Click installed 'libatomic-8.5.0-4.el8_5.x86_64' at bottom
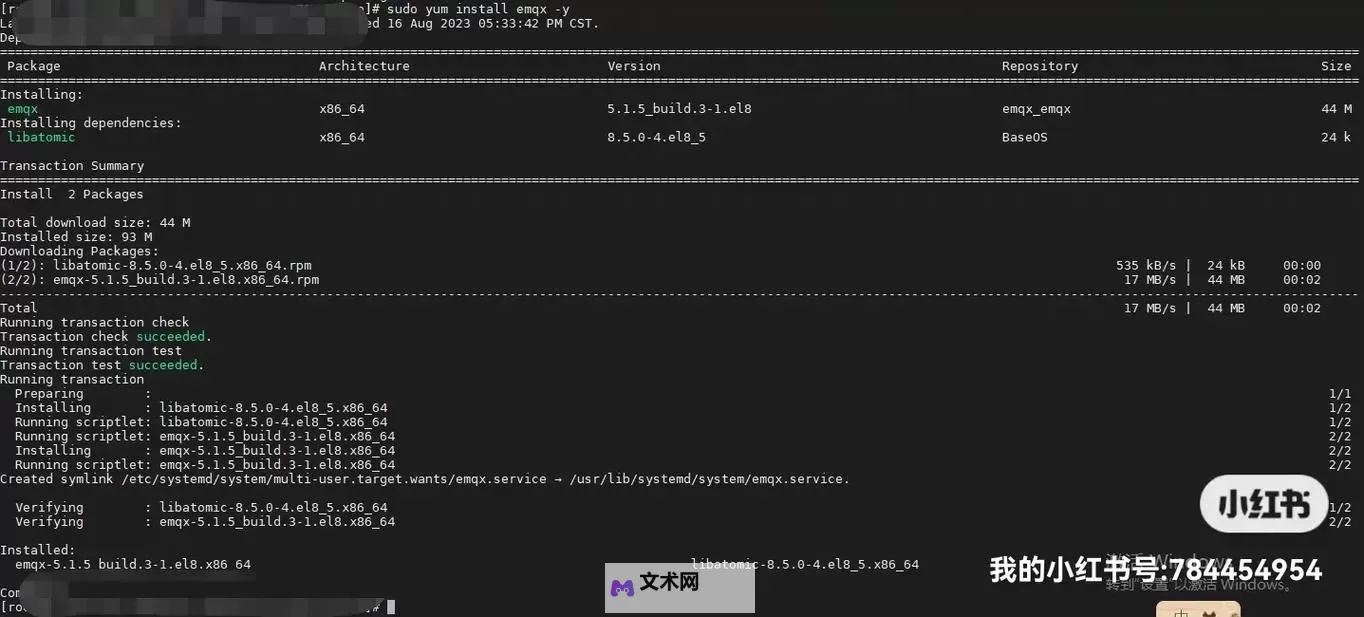This screenshot has width=1364, height=617. 805,565
